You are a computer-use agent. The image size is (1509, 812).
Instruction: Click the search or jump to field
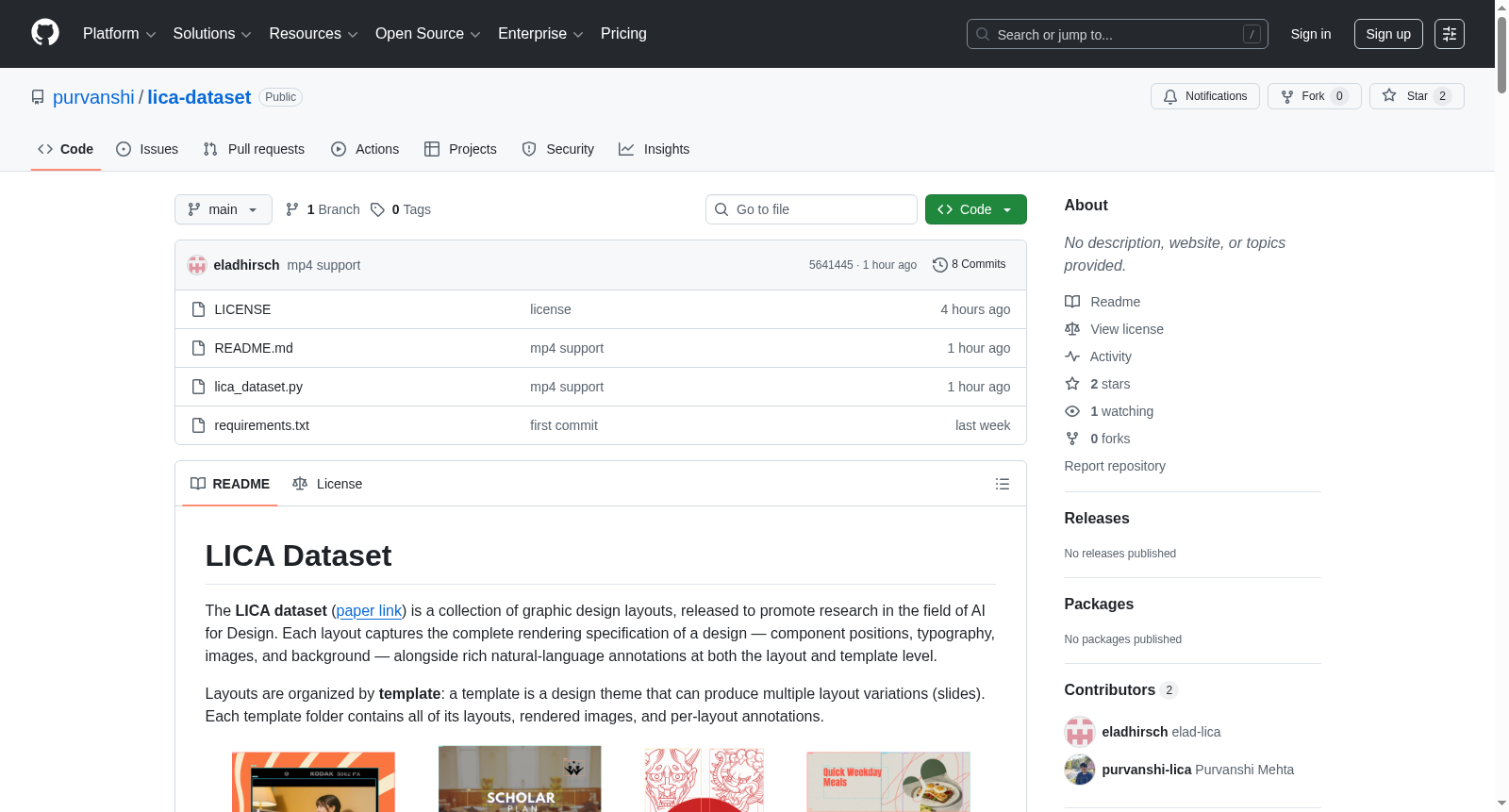(x=1117, y=34)
